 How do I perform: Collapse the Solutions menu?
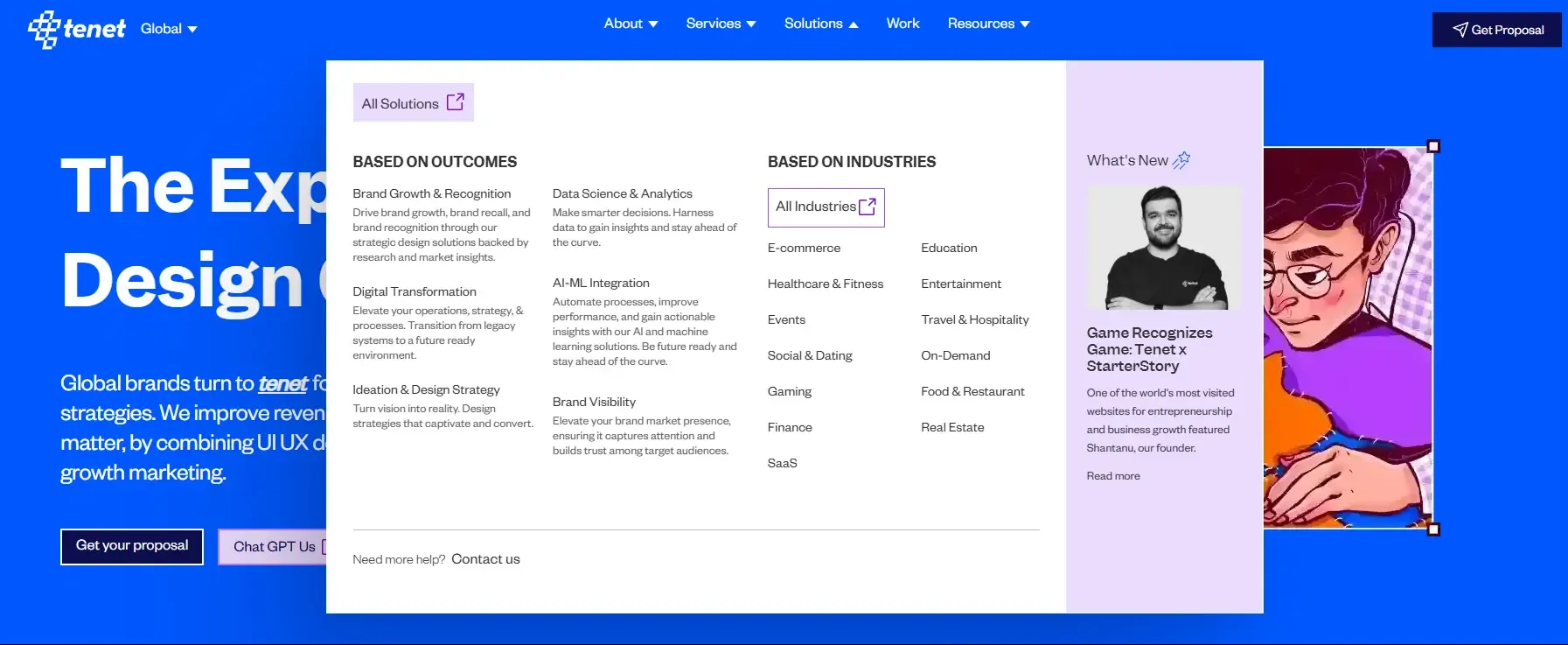point(820,24)
